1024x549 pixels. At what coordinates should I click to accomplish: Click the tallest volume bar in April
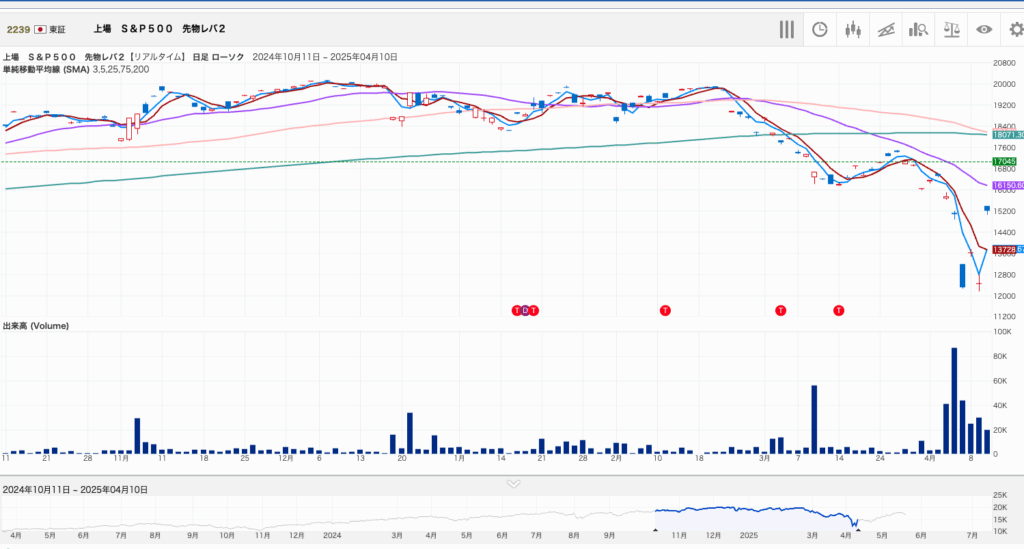(954, 401)
